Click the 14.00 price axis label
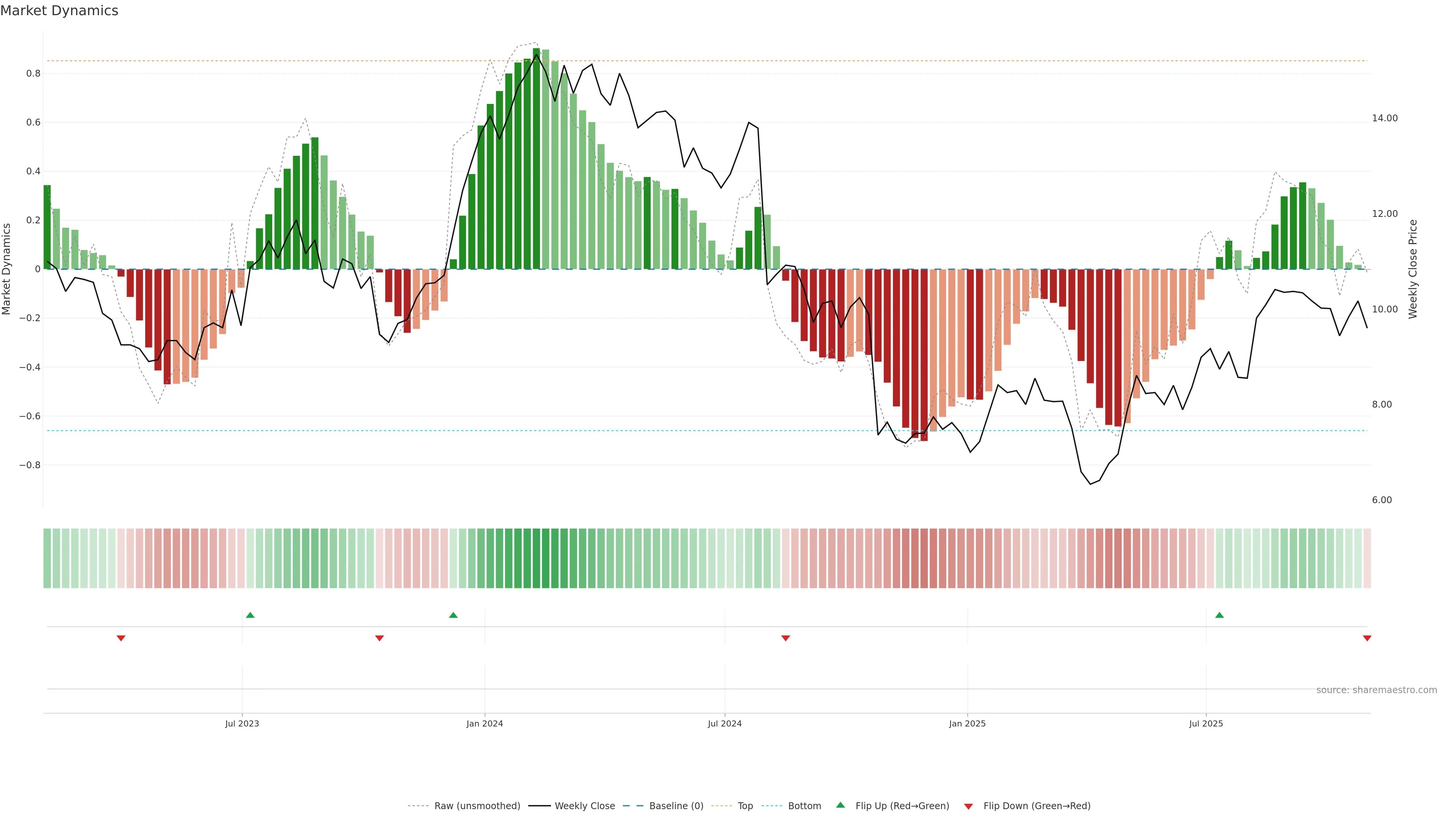The image size is (1456, 819). point(1384,118)
